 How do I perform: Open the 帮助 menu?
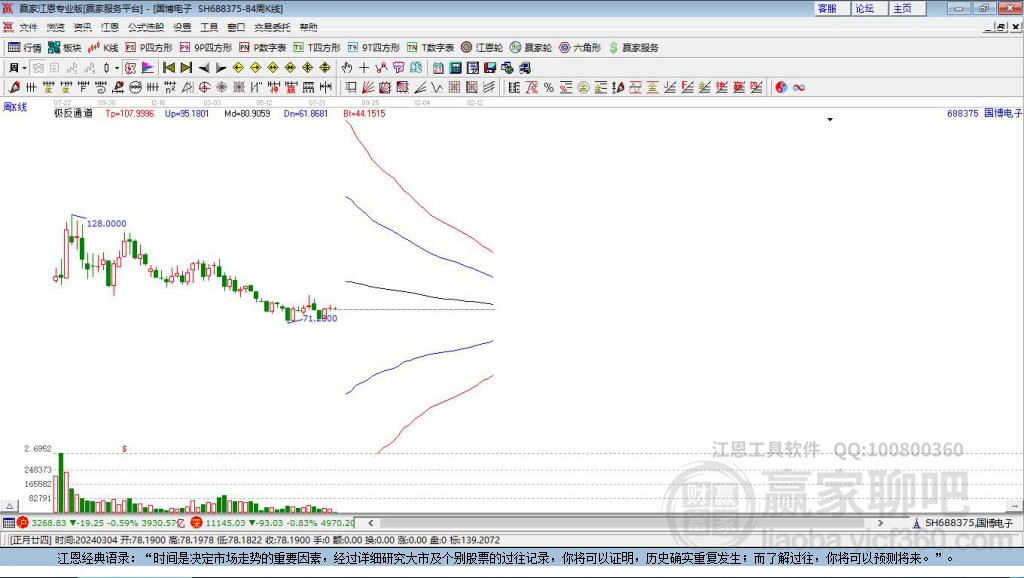tap(308, 27)
